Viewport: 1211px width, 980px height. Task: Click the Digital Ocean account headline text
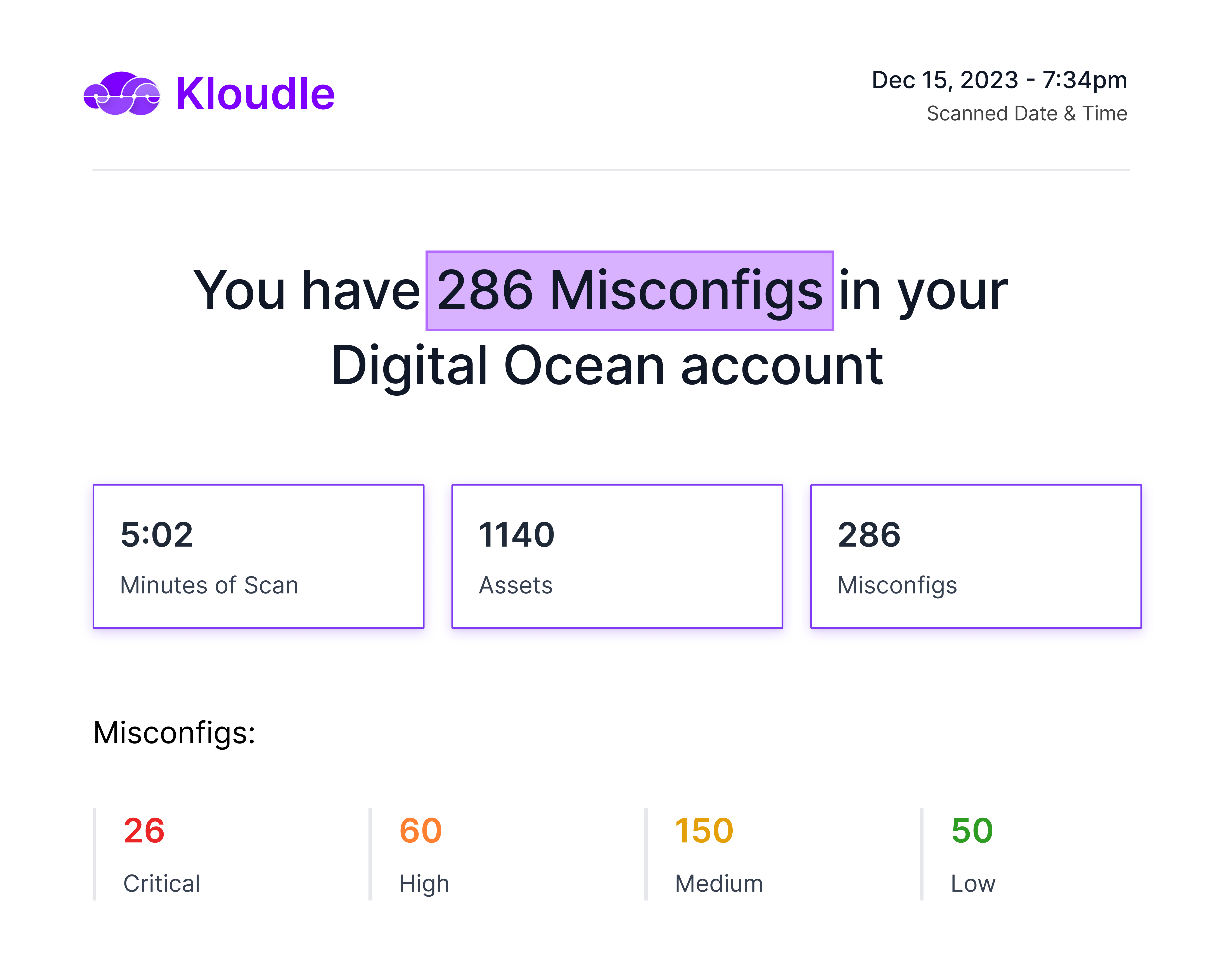point(606,366)
